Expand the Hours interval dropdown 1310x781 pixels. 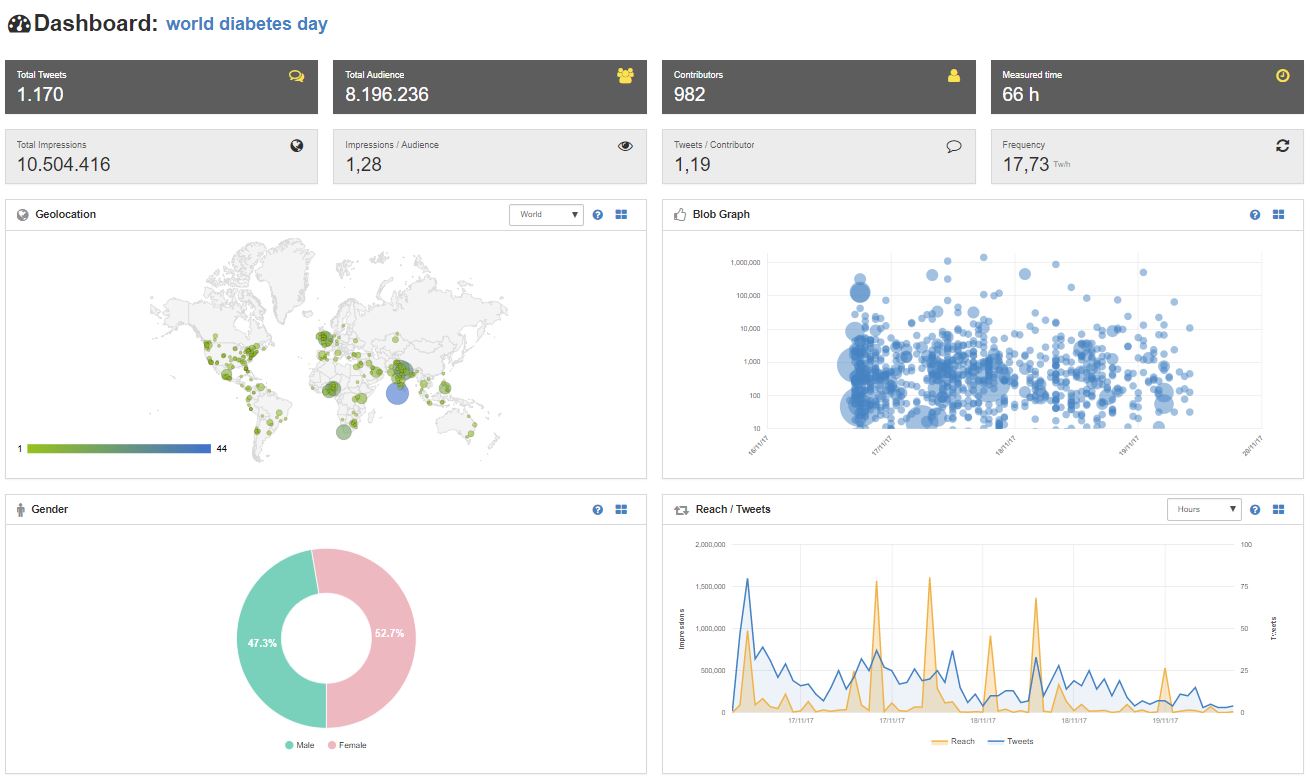pos(1204,510)
